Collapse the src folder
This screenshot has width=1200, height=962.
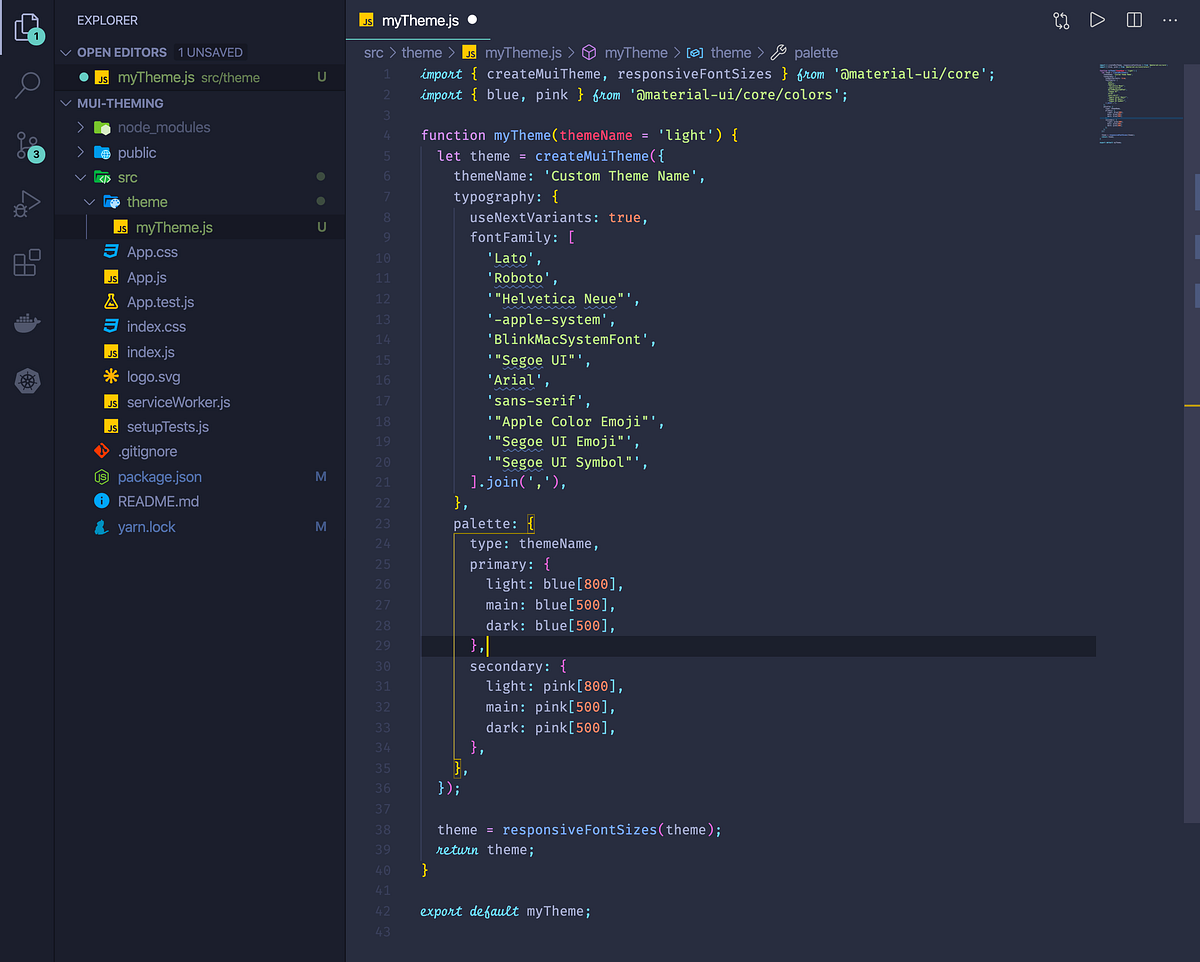click(x=81, y=177)
